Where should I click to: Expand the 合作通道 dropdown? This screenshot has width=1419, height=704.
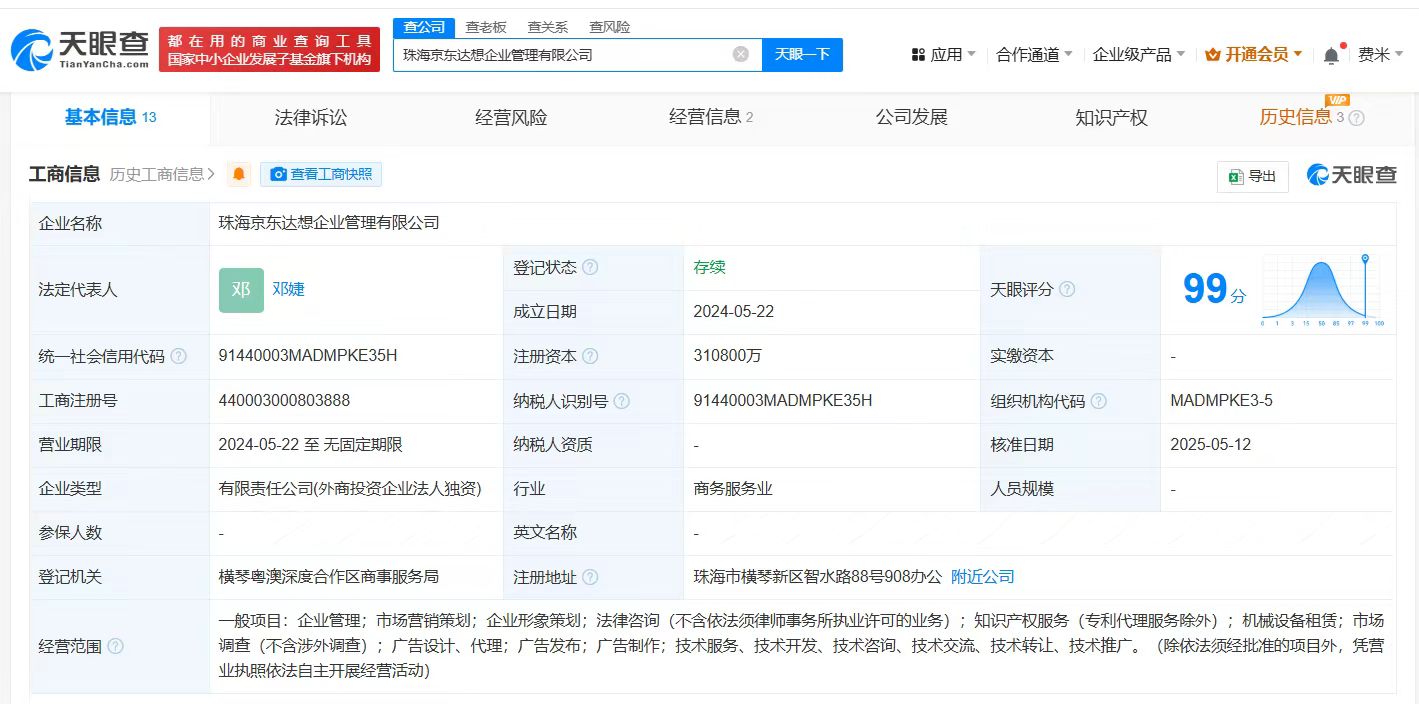click(1034, 55)
